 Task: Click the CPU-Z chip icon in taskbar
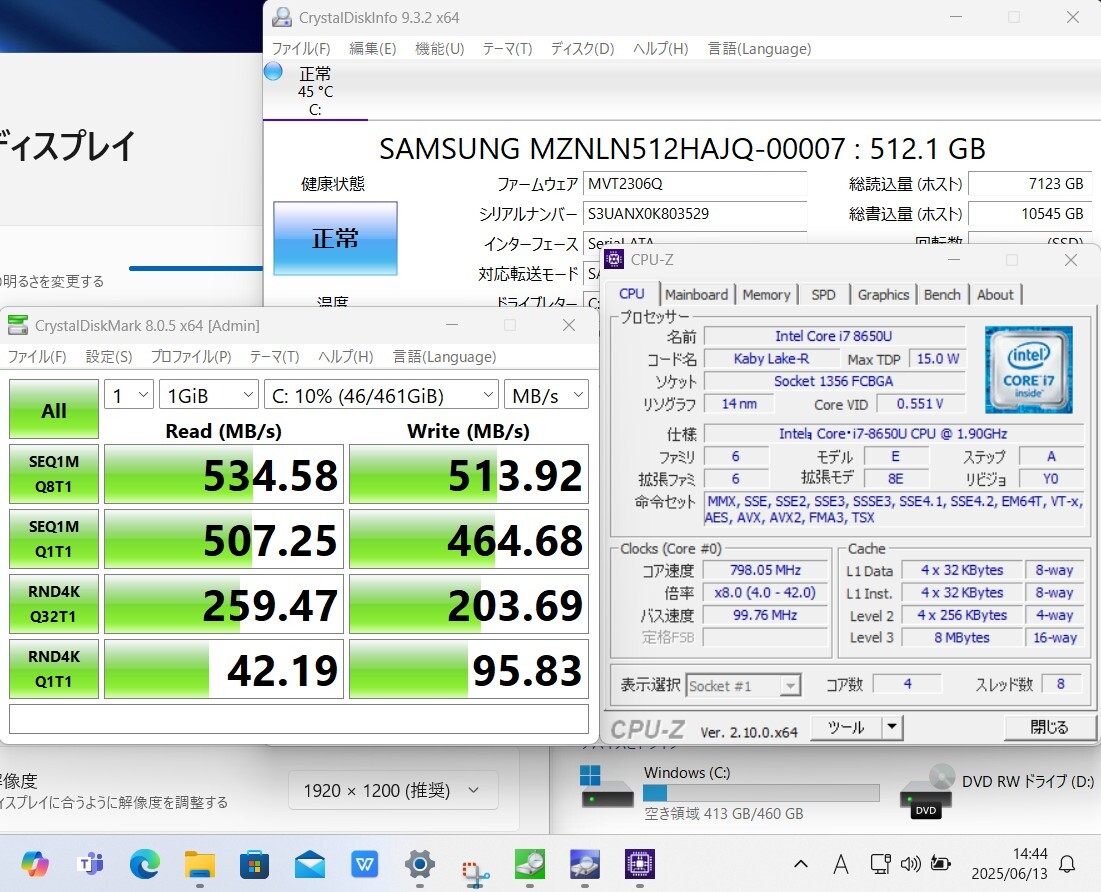[639, 864]
